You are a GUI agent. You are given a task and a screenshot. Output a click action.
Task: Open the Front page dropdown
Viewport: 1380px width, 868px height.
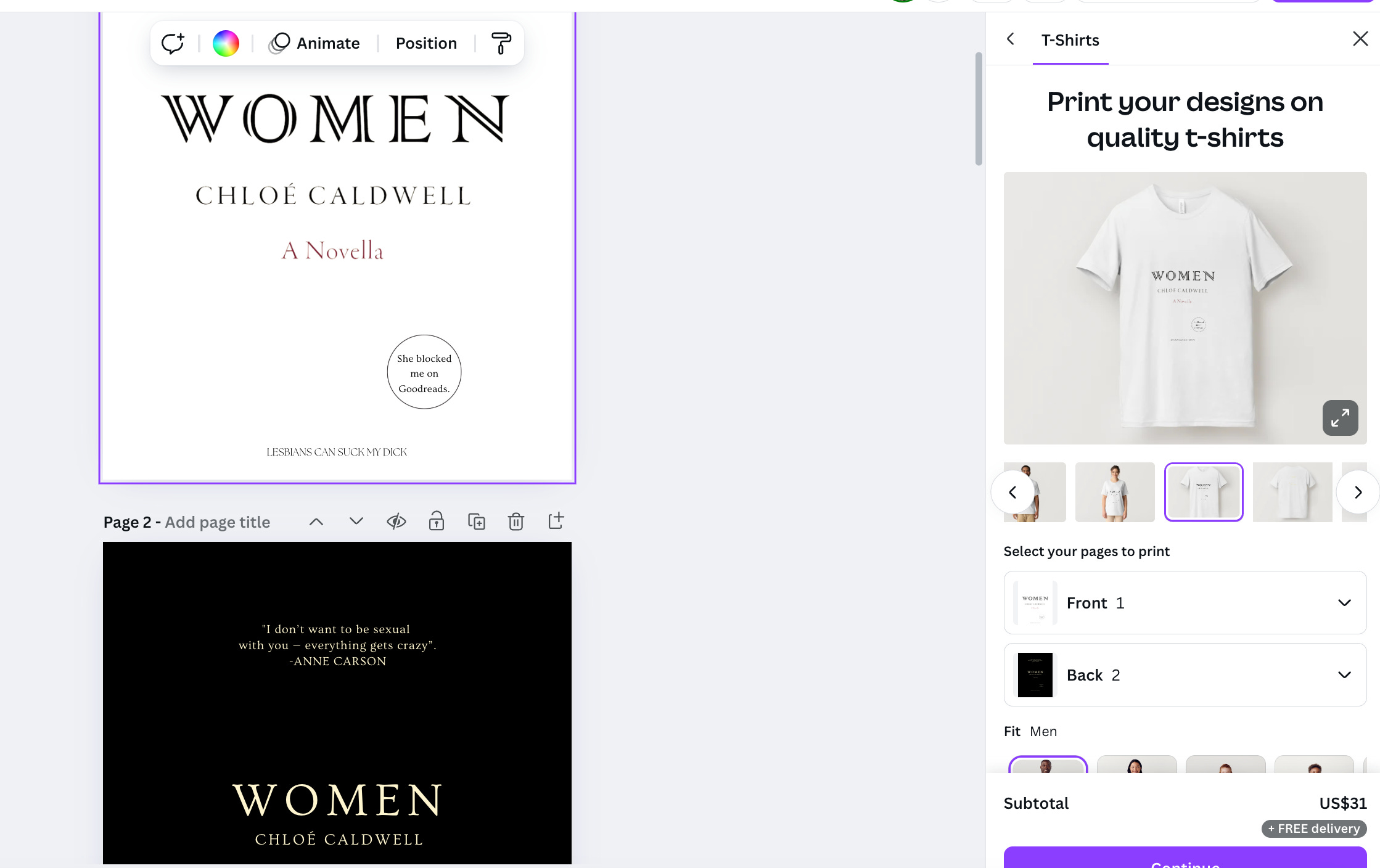coord(1185,603)
